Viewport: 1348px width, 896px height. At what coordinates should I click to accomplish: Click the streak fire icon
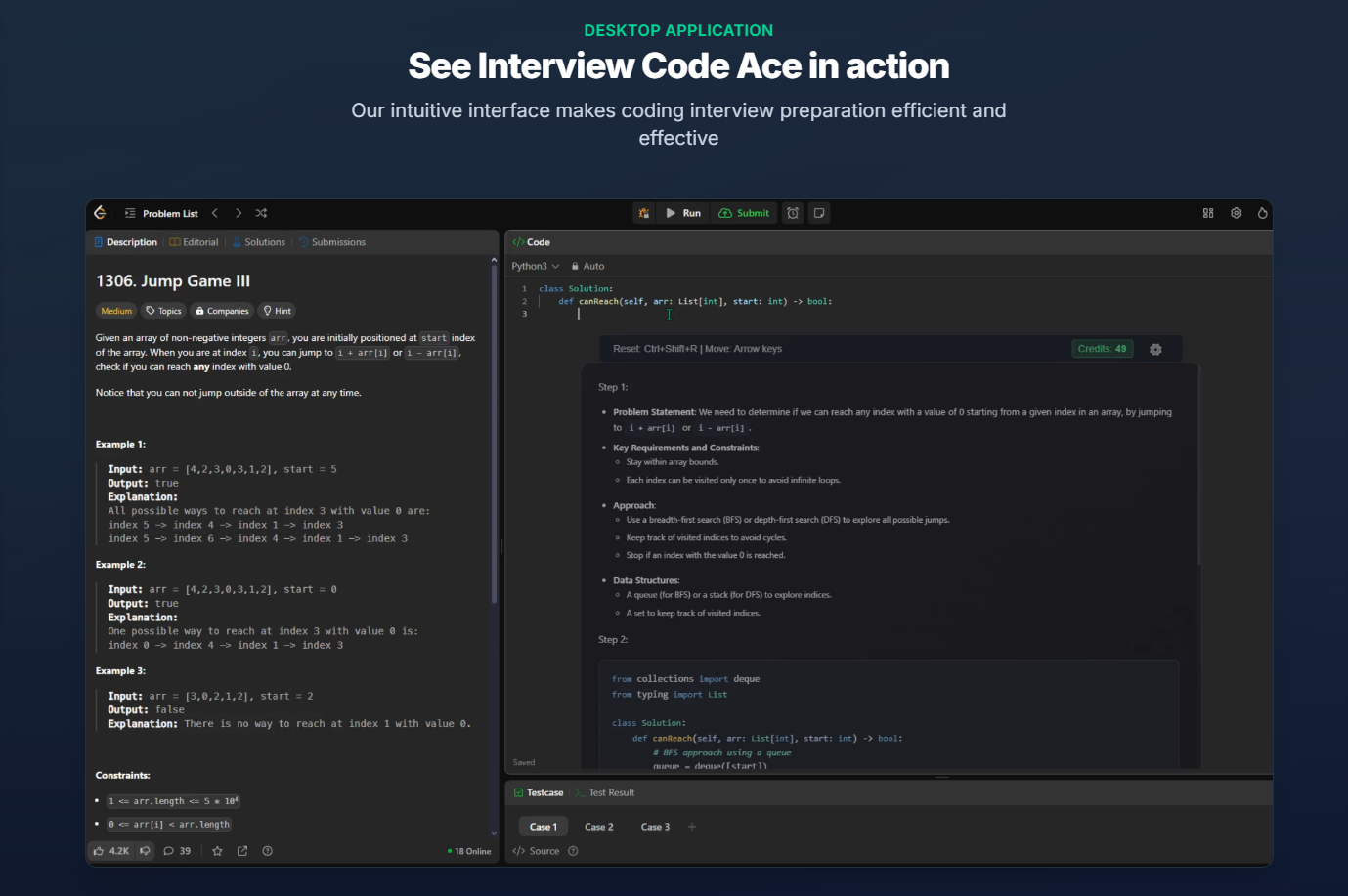(x=1262, y=213)
